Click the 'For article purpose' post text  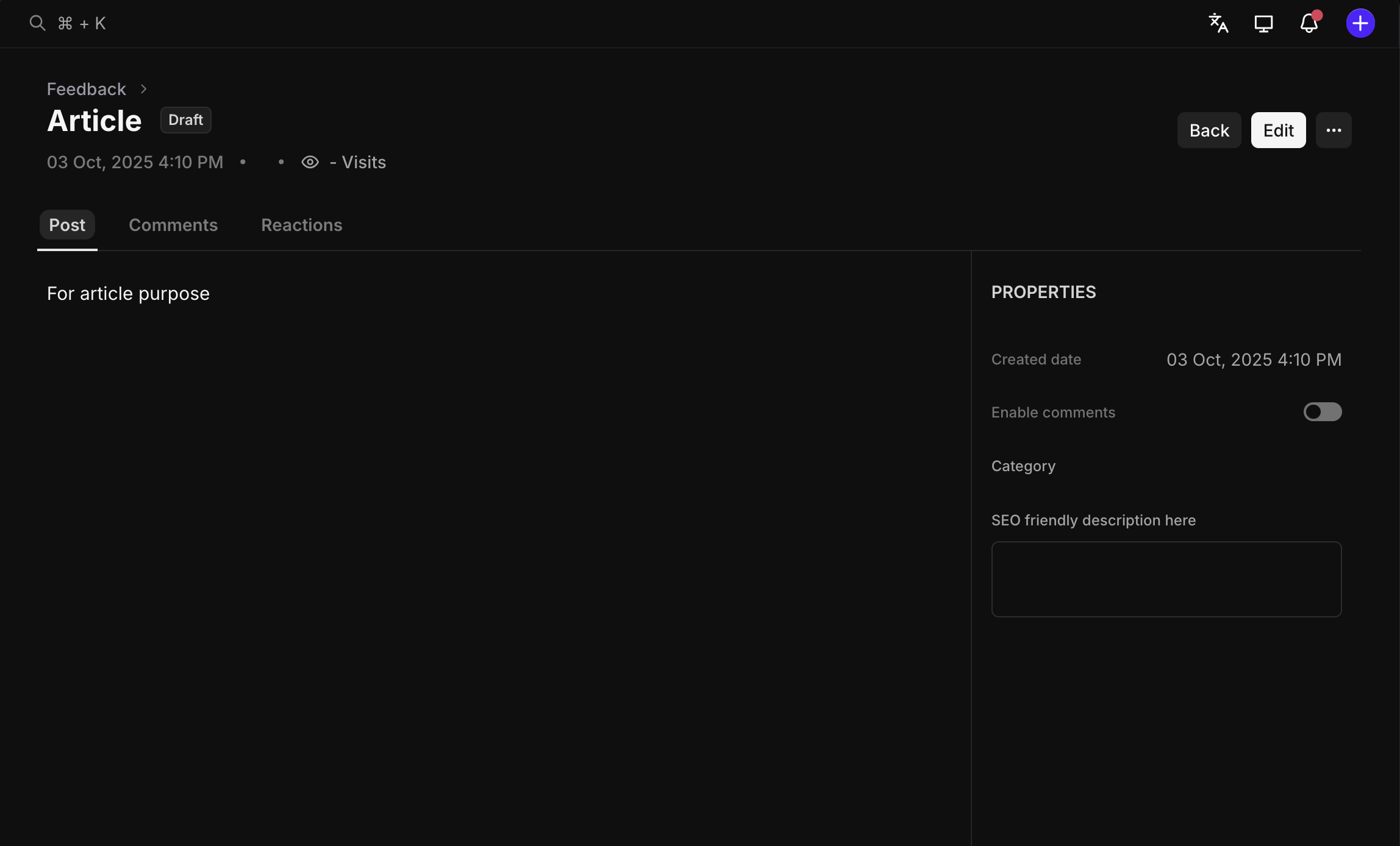[128, 294]
